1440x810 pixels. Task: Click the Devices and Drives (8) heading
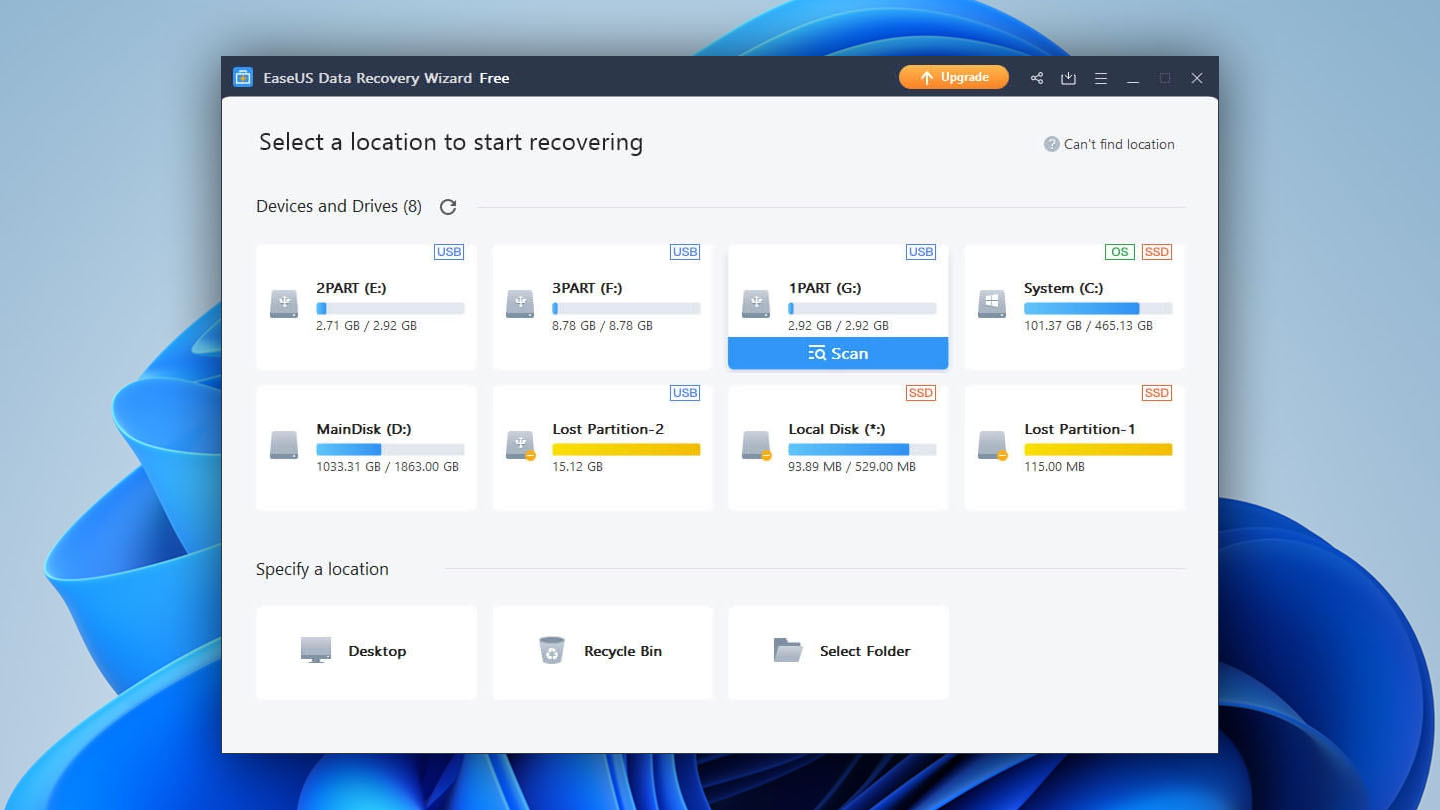(x=339, y=206)
